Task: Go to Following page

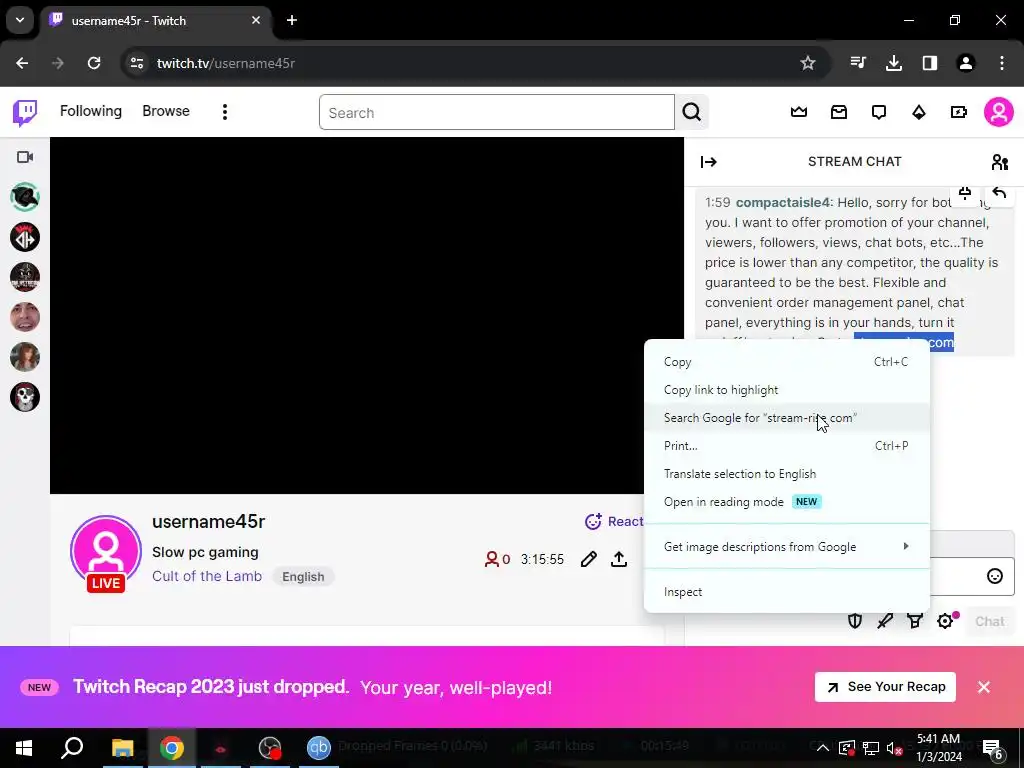Action: coord(91,111)
